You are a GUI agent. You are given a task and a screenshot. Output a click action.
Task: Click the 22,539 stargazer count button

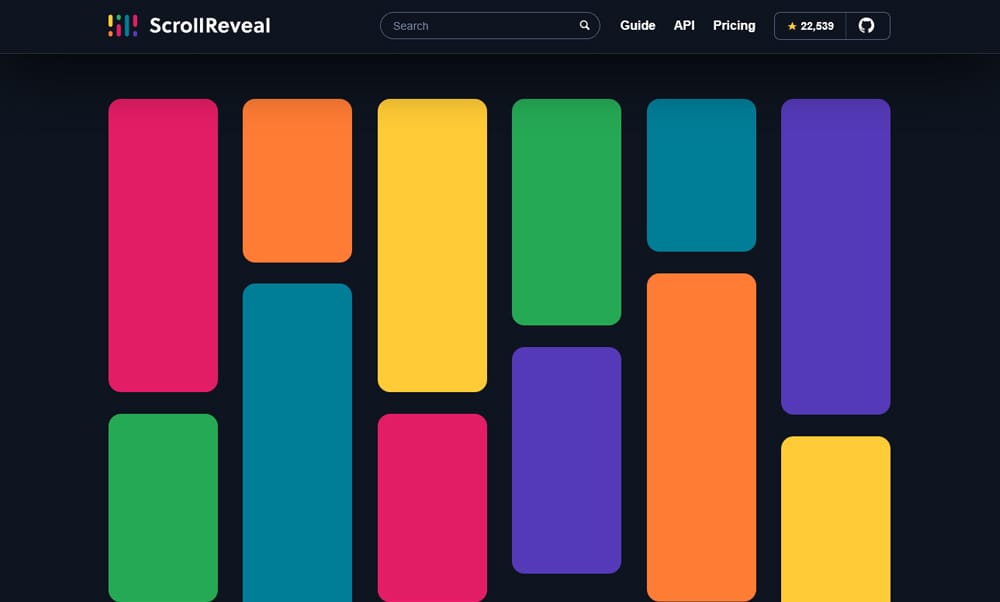pyautogui.click(x=811, y=25)
